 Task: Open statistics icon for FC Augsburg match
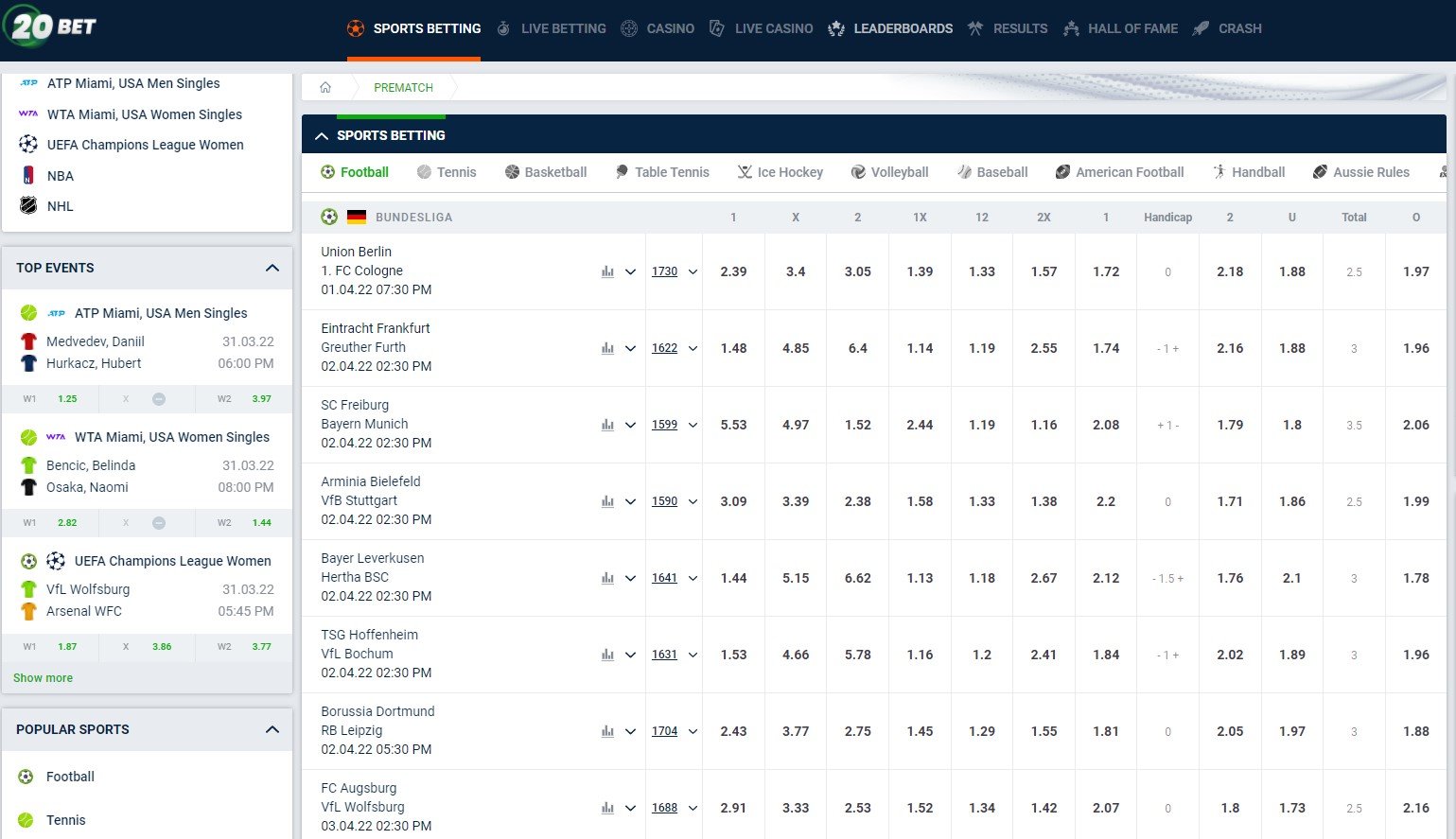coord(607,808)
